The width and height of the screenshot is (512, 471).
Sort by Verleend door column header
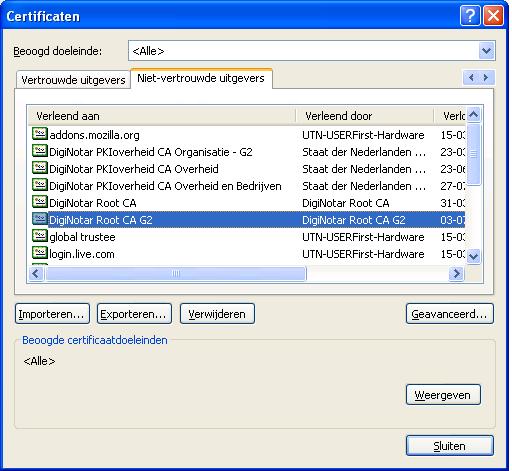pos(365,116)
